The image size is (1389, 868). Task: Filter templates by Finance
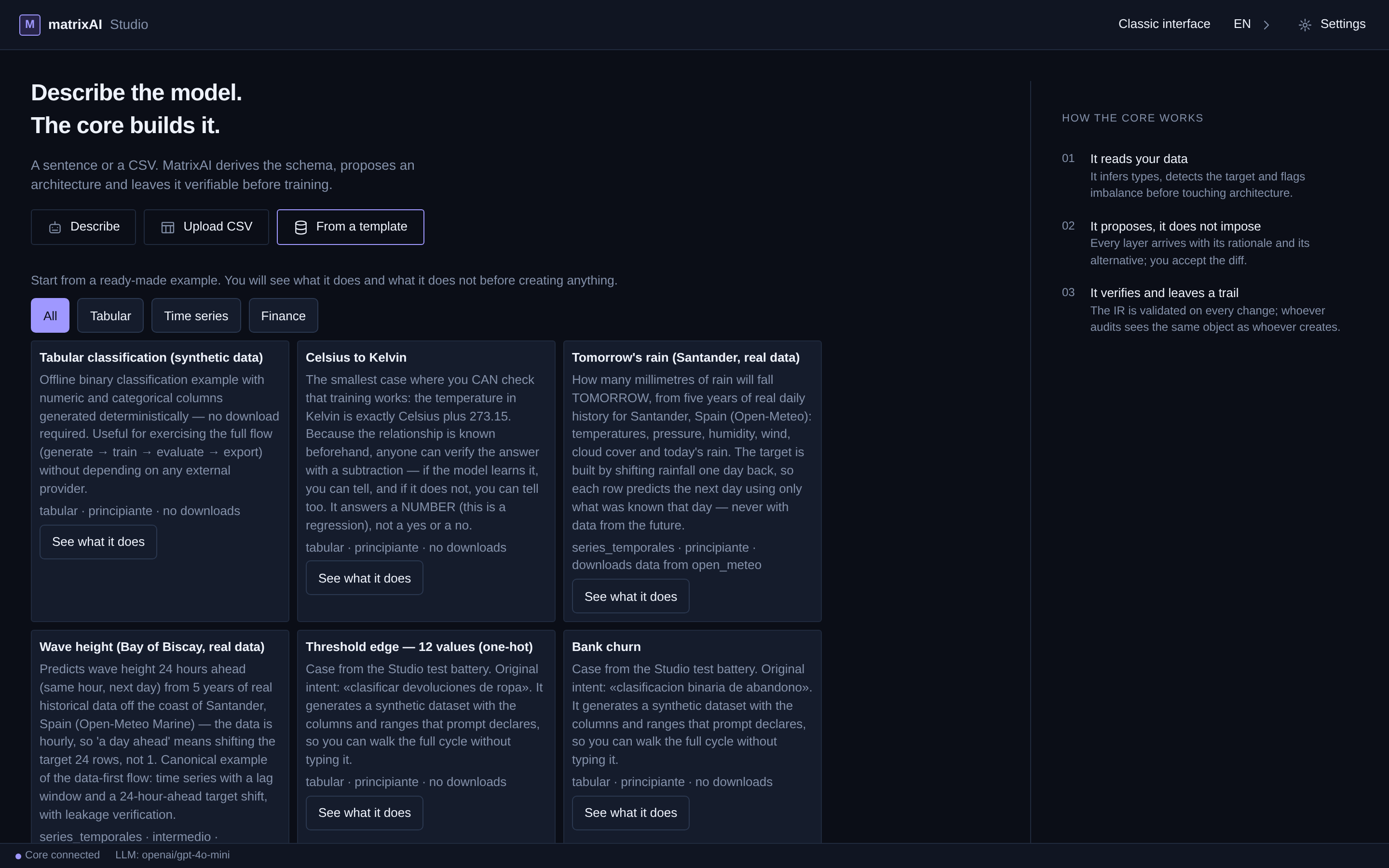click(283, 316)
